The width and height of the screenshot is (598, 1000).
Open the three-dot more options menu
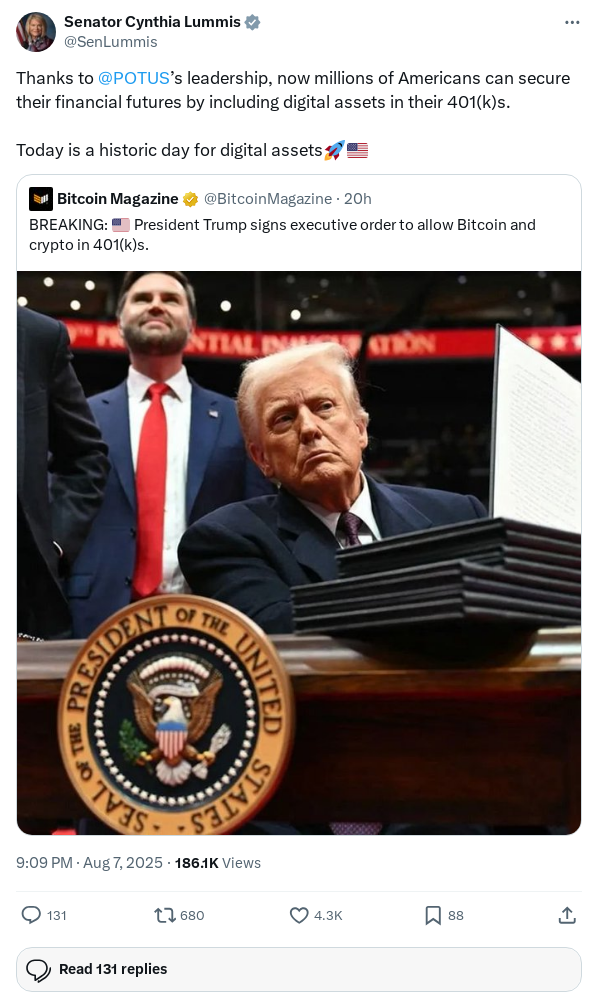572,22
